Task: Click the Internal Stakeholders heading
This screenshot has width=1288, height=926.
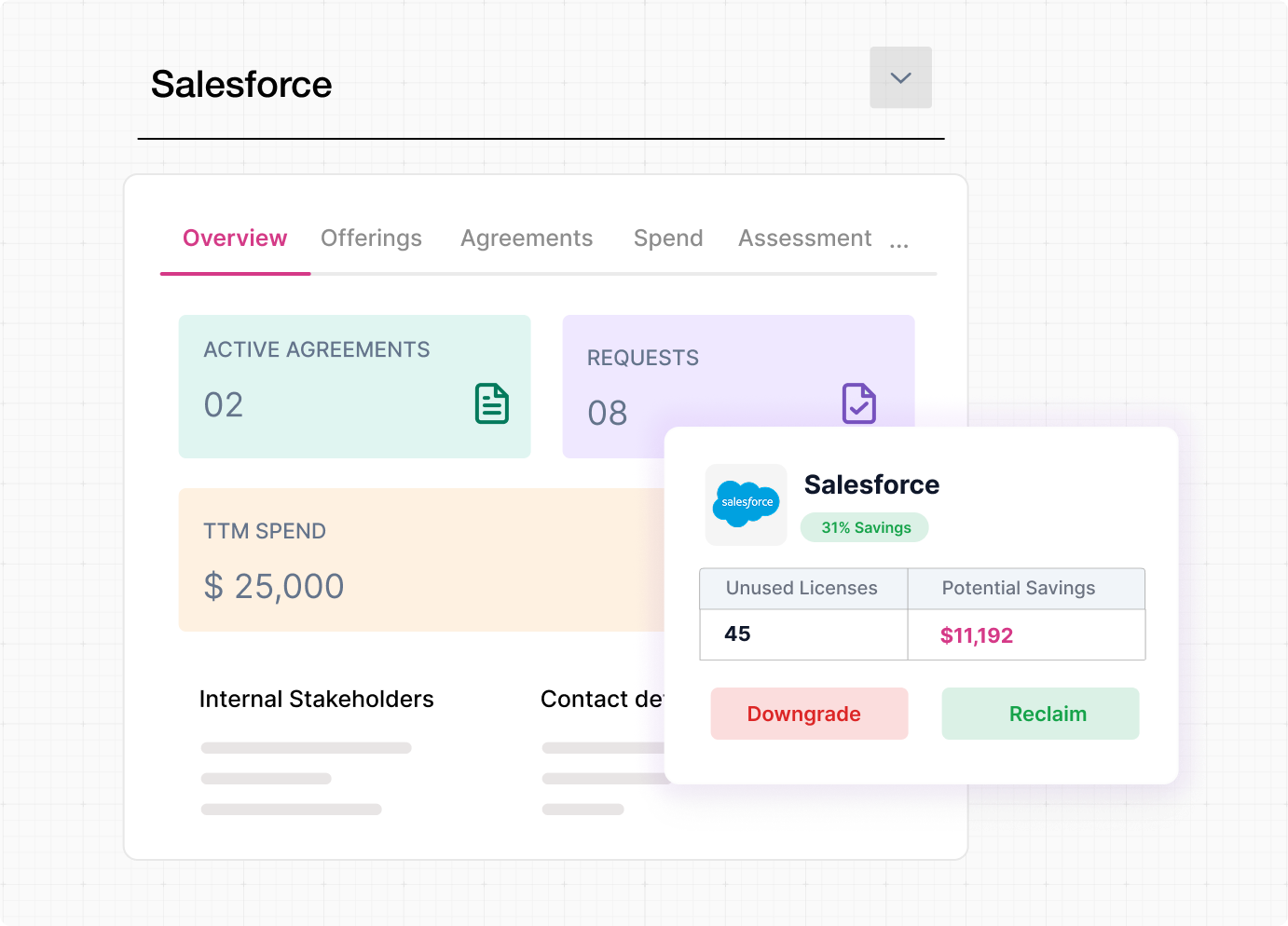Action: (x=317, y=700)
